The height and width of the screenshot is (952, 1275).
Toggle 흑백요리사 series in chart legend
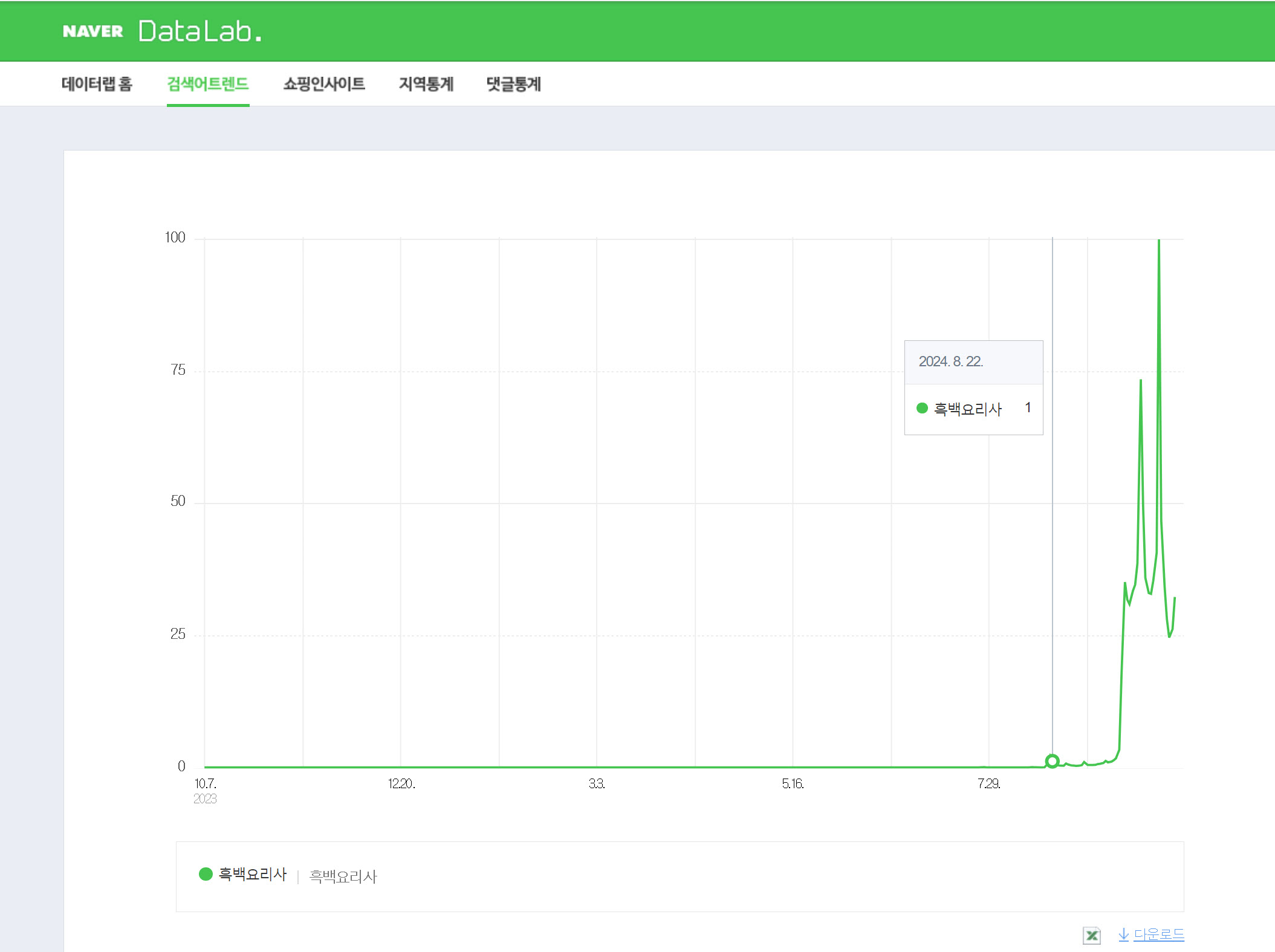252,874
